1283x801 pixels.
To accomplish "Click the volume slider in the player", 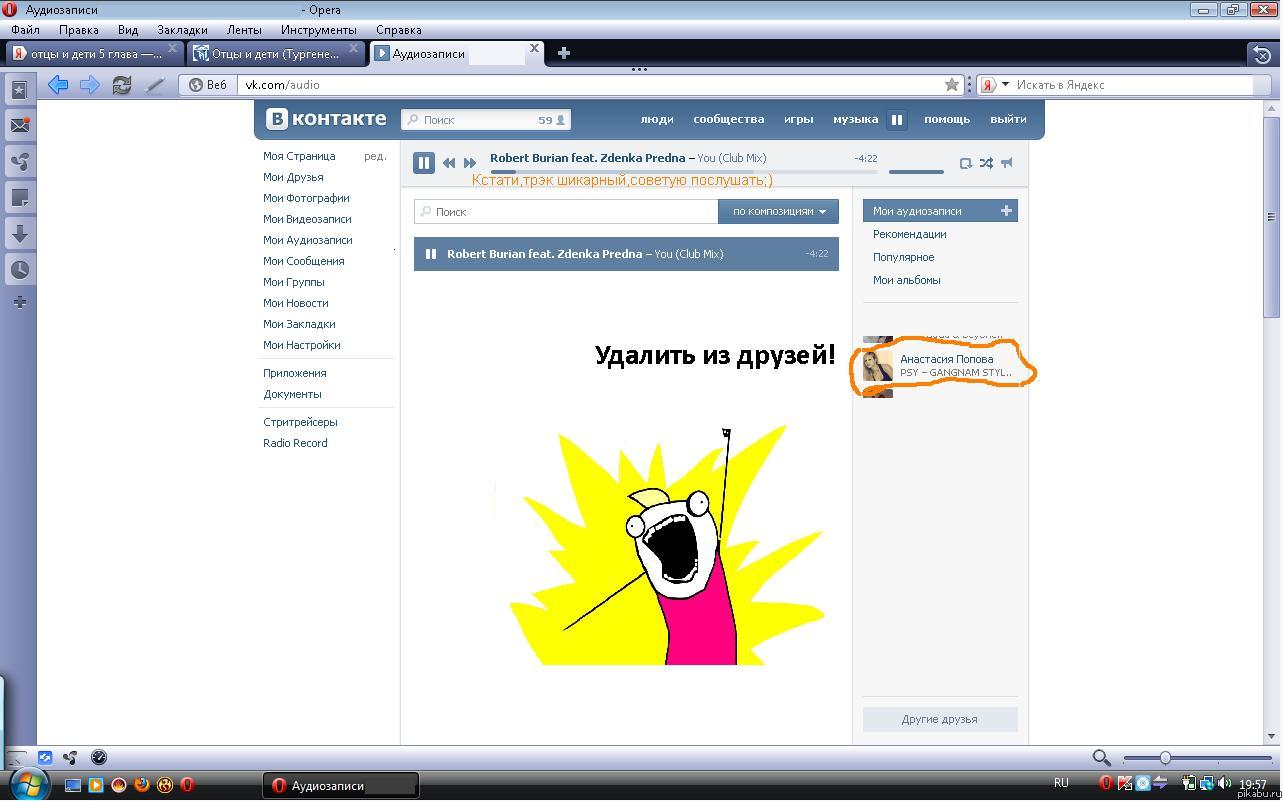I will (x=916, y=172).
